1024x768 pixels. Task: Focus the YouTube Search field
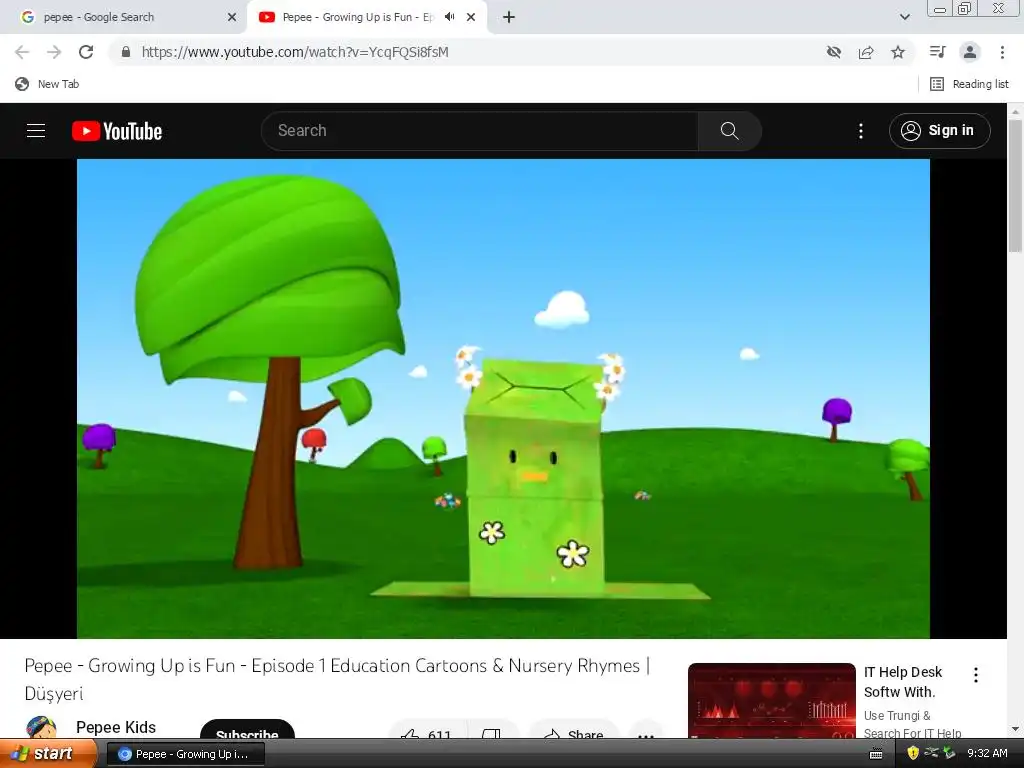pyautogui.click(x=480, y=131)
